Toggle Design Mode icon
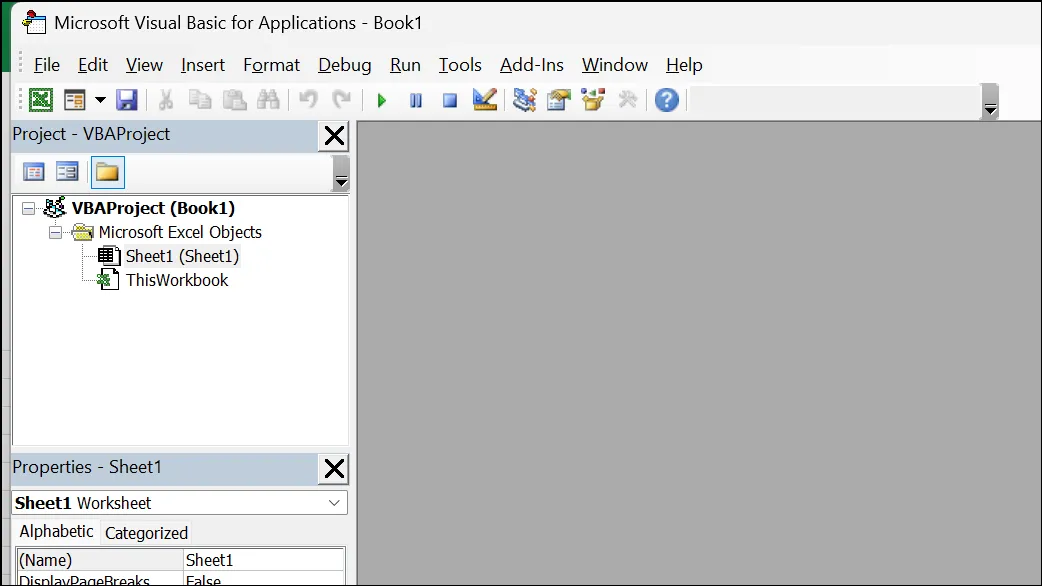This screenshot has width=1042, height=586. [484, 100]
